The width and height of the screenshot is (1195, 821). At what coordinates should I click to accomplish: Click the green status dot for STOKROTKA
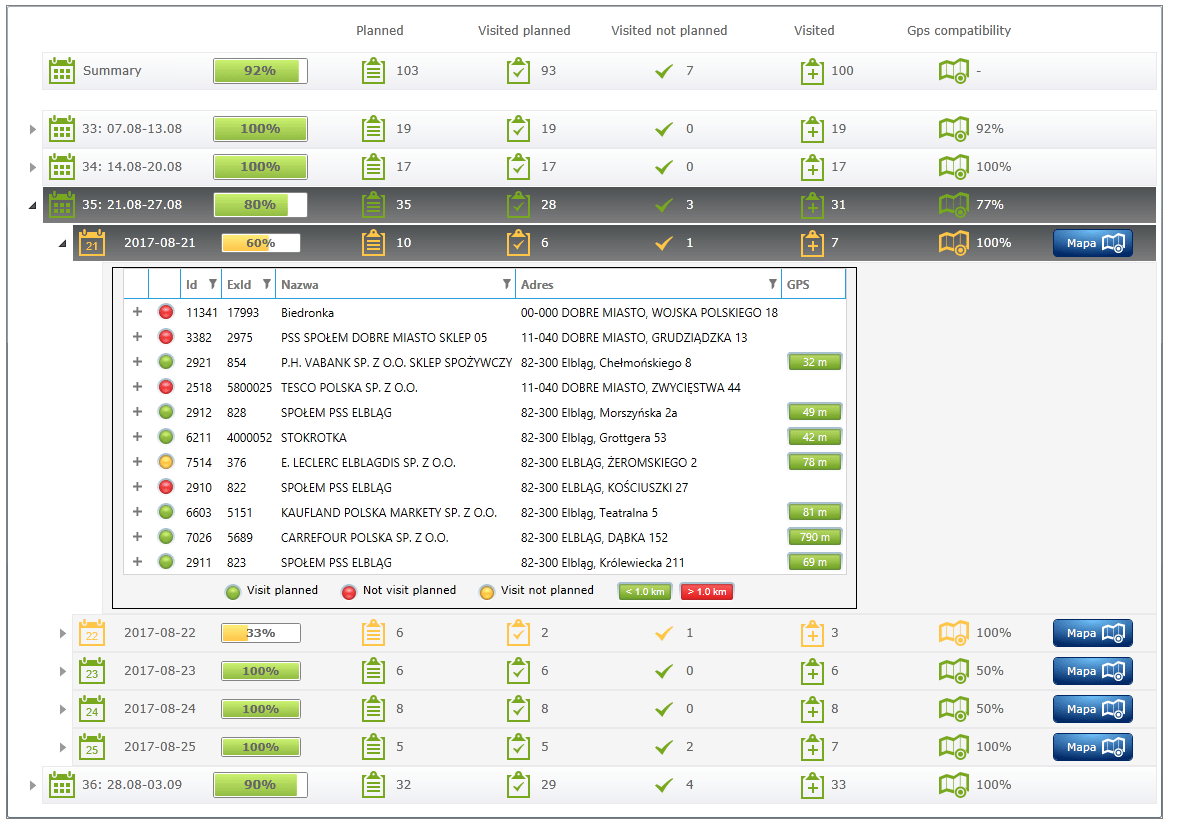tap(166, 438)
